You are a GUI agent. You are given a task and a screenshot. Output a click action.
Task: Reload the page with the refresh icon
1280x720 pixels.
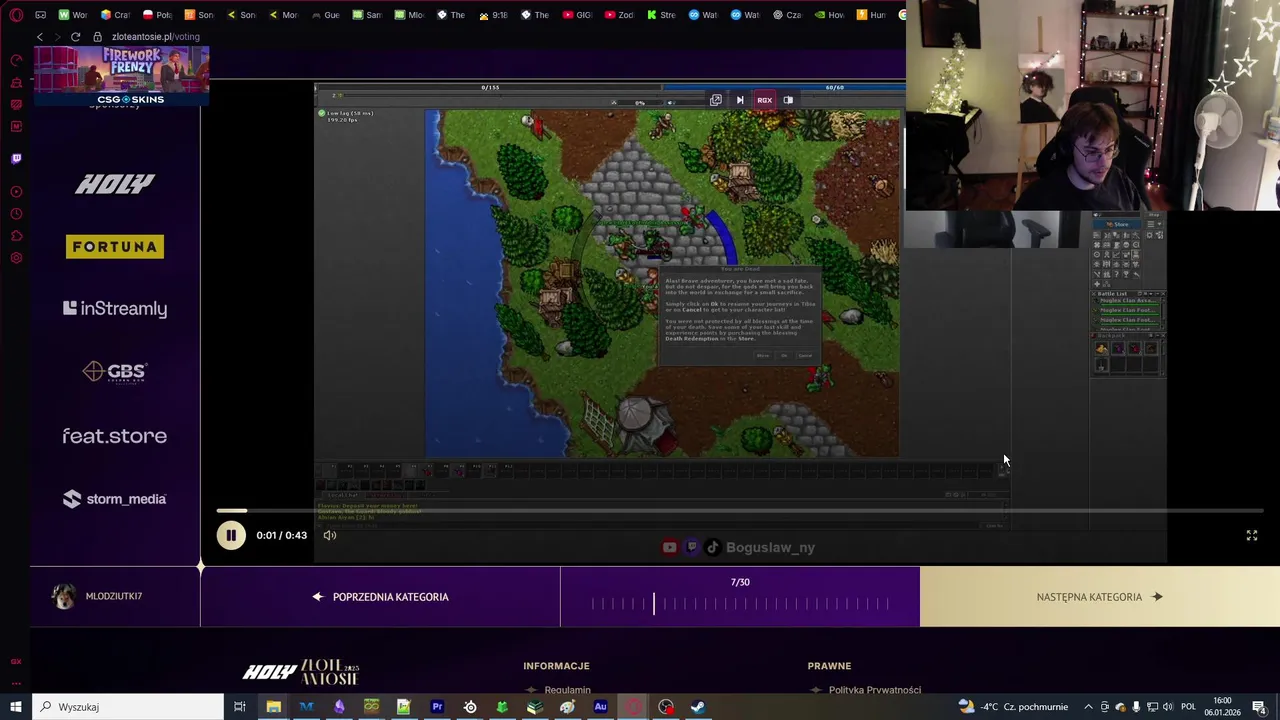point(75,37)
